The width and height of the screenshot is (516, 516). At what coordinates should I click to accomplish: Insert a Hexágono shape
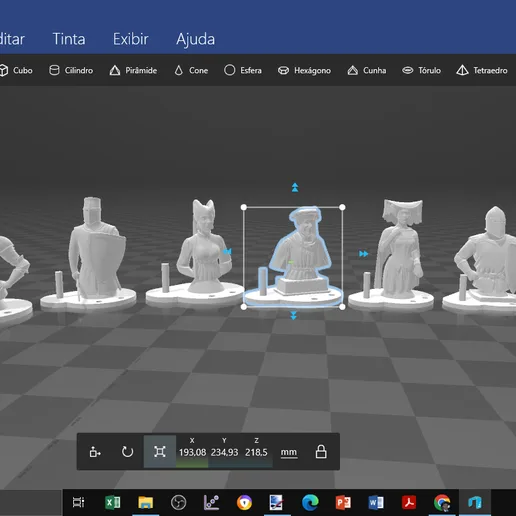304,70
